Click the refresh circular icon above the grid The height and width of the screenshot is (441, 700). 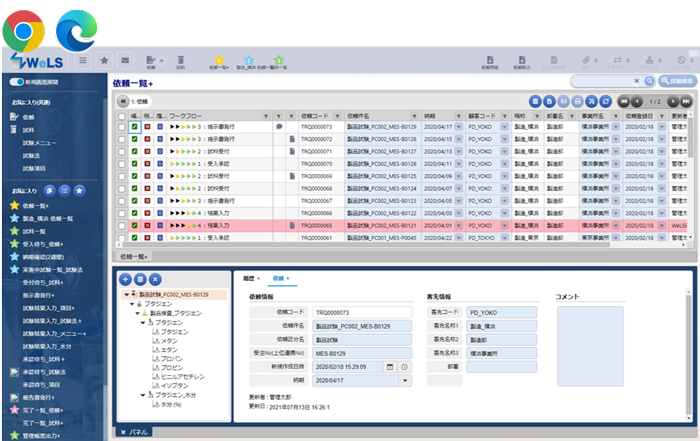[x=606, y=102]
